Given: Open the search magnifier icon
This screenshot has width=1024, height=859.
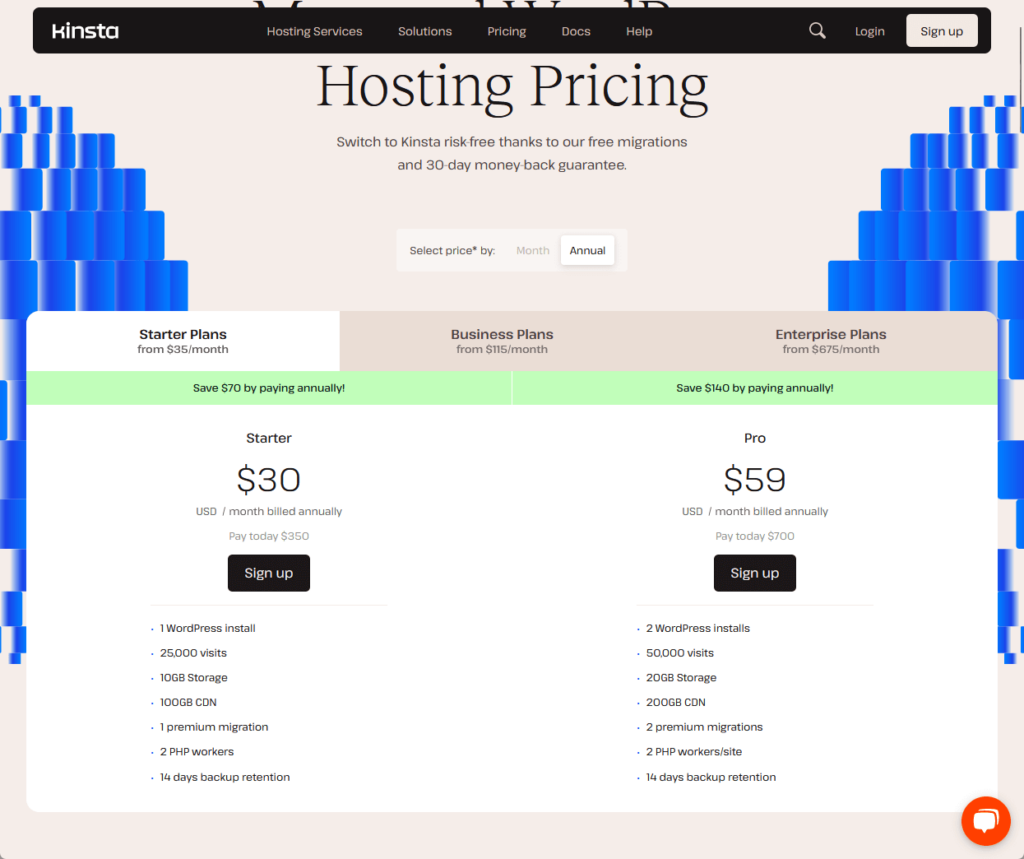Looking at the screenshot, I should (817, 31).
